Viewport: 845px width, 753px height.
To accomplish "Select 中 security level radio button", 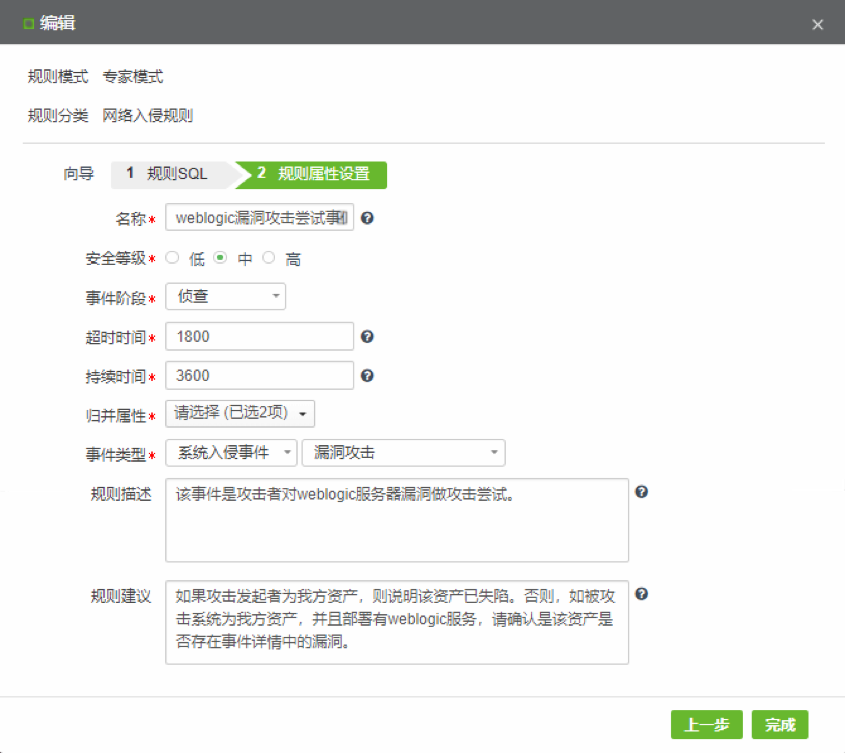I will [221, 258].
